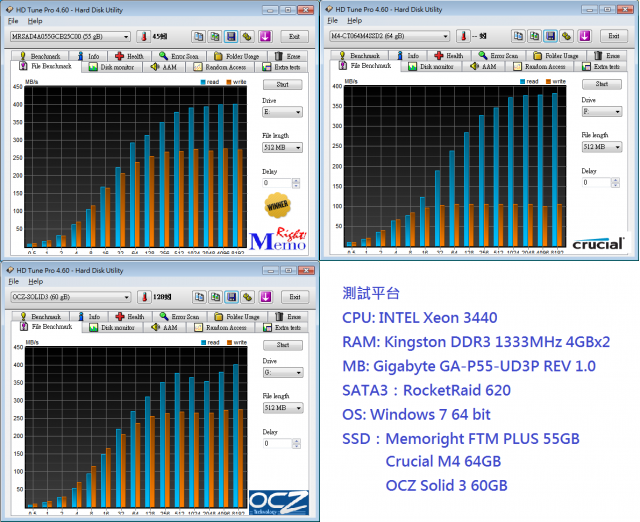Open options icon in MRSAD4A055GCB25C00 window
The width and height of the screenshot is (640, 522).
click(247, 36)
